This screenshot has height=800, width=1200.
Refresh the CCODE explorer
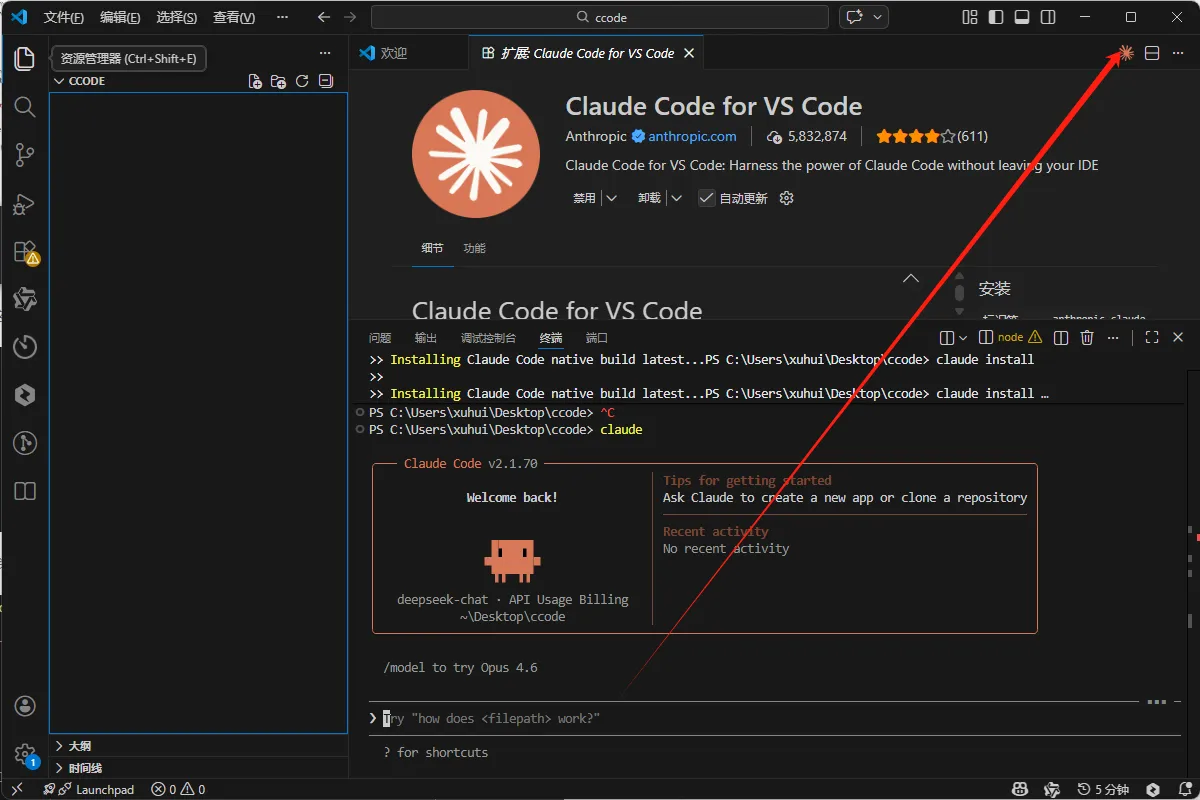pos(302,81)
